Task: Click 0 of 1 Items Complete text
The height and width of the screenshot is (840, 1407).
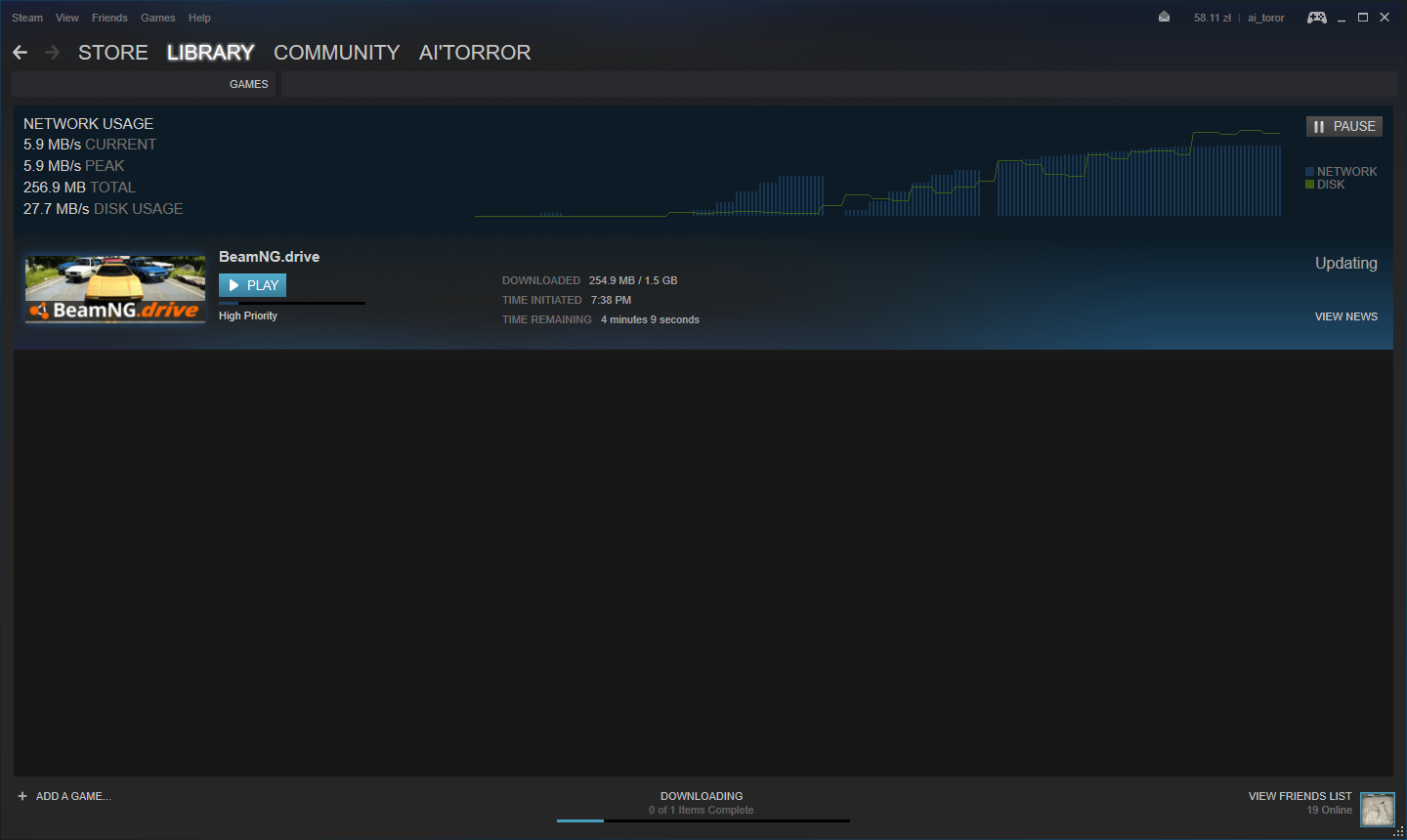Action: tap(702, 810)
